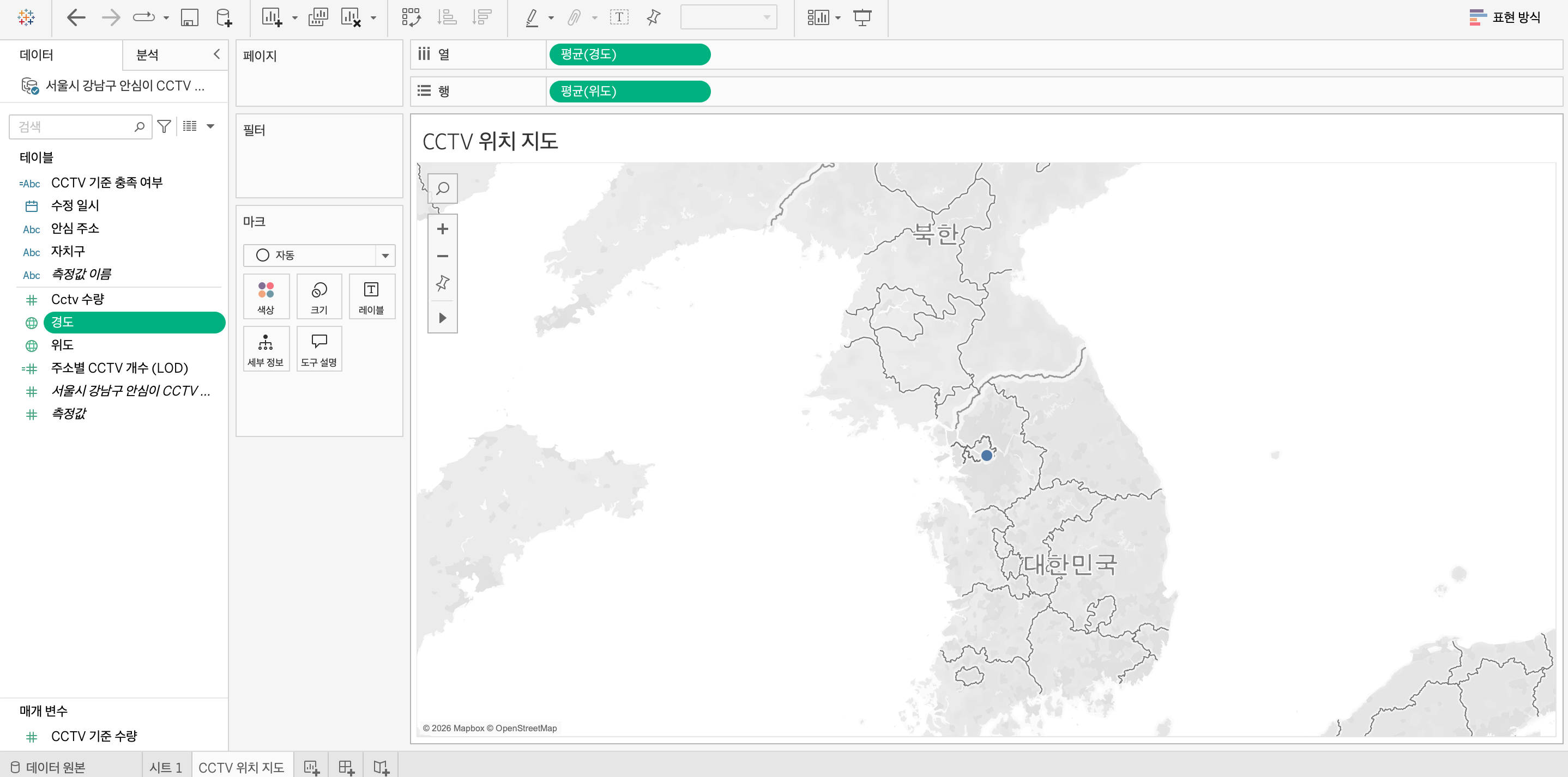Open the 색상 color marks card
This screenshot has width=1568, height=777.
click(266, 296)
